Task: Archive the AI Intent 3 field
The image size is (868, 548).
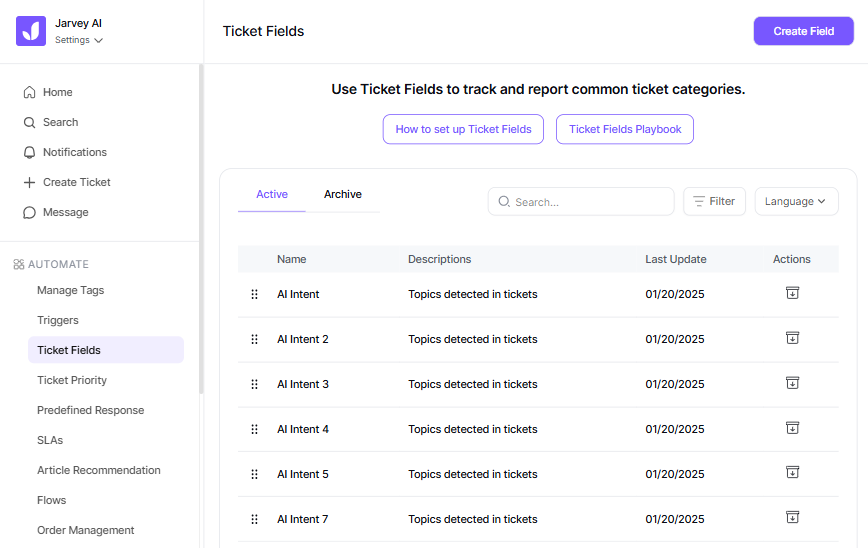Action: [x=792, y=383]
